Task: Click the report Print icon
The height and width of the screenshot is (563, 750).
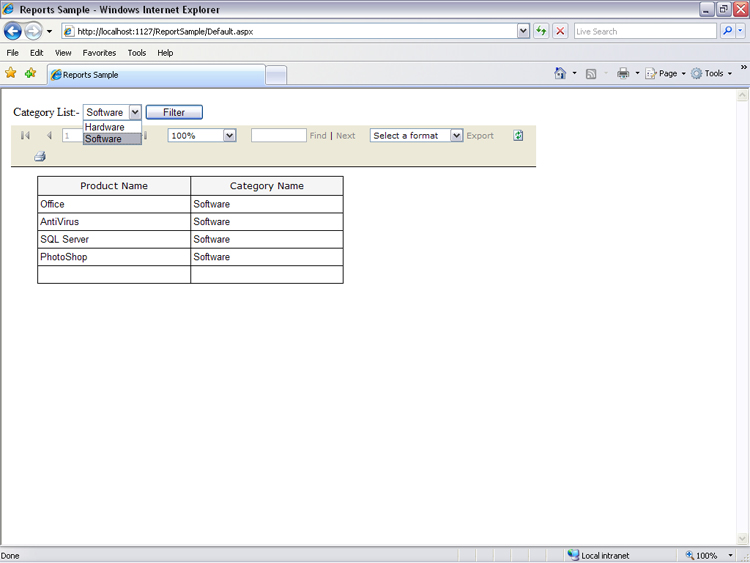Action: [x=40, y=156]
